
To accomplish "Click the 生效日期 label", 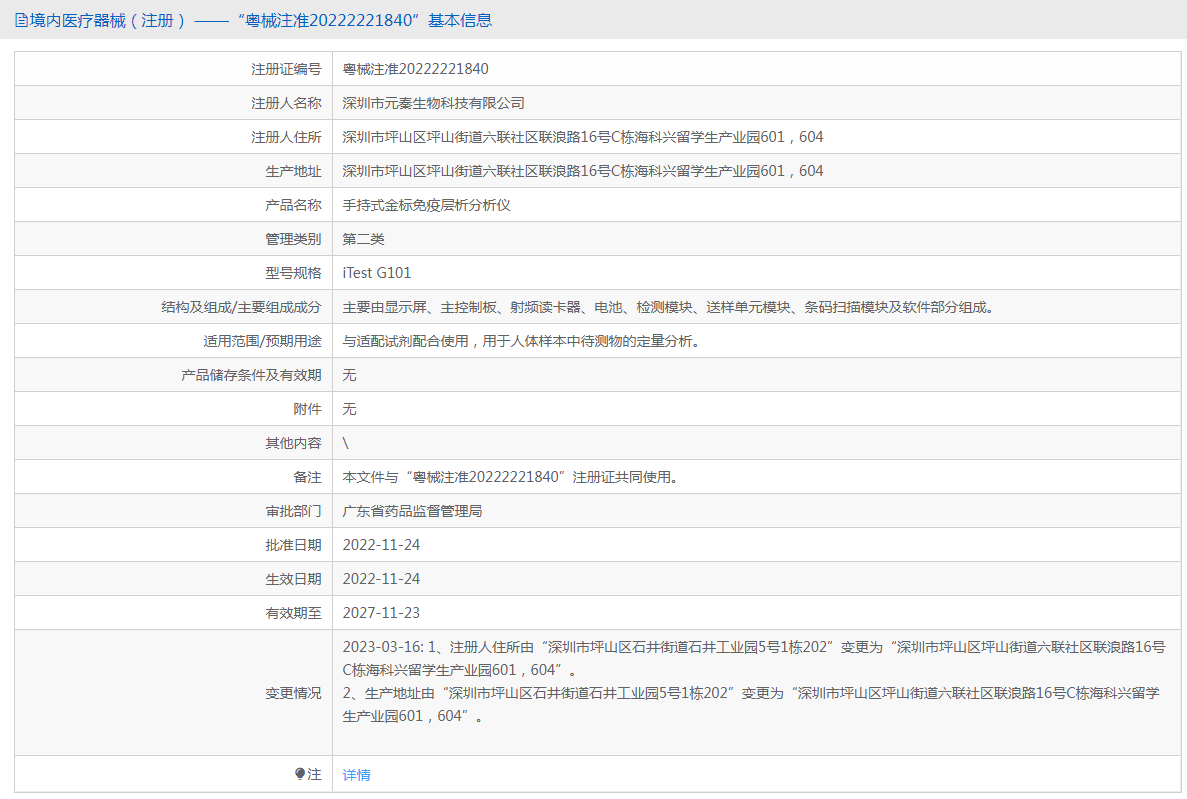I will point(293,579).
